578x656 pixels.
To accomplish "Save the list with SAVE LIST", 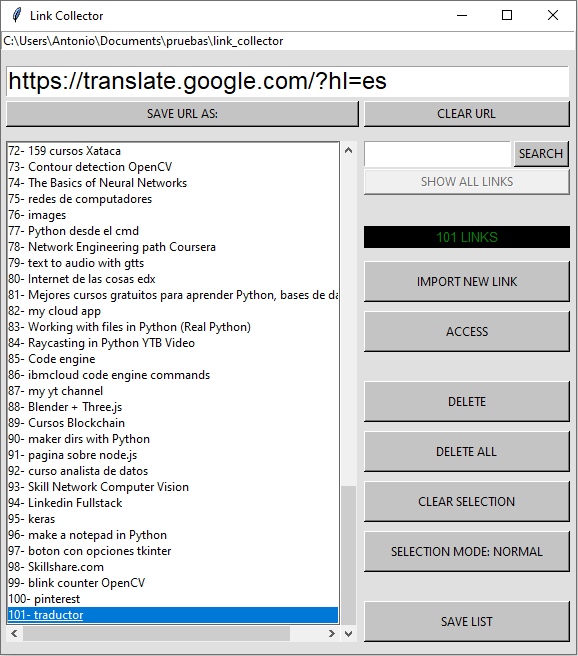I will (467, 622).
